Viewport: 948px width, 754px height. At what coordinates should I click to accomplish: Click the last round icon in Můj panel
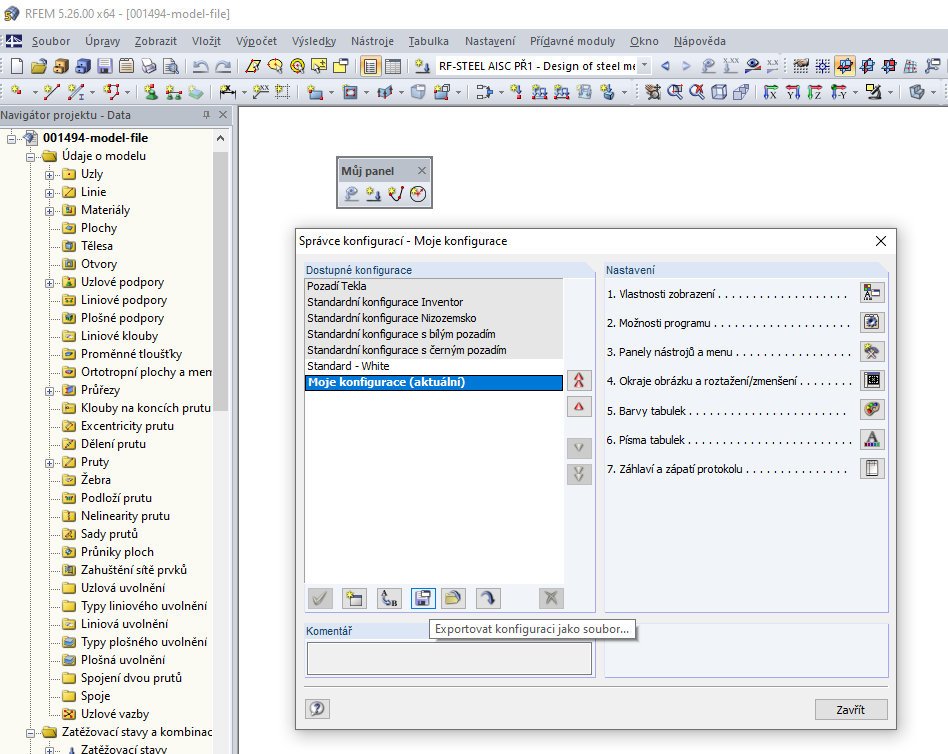[x=418, y=194]
